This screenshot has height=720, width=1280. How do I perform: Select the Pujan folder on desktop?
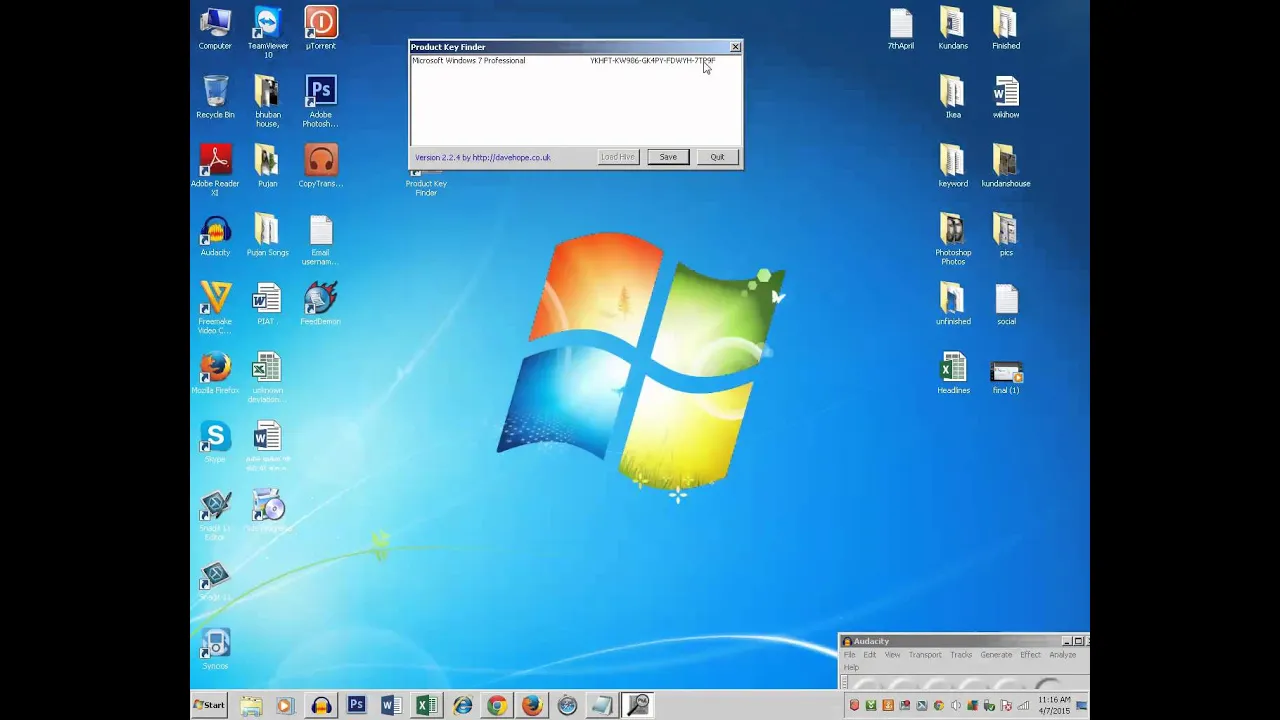pyautogui.click(x=267, y=167)
